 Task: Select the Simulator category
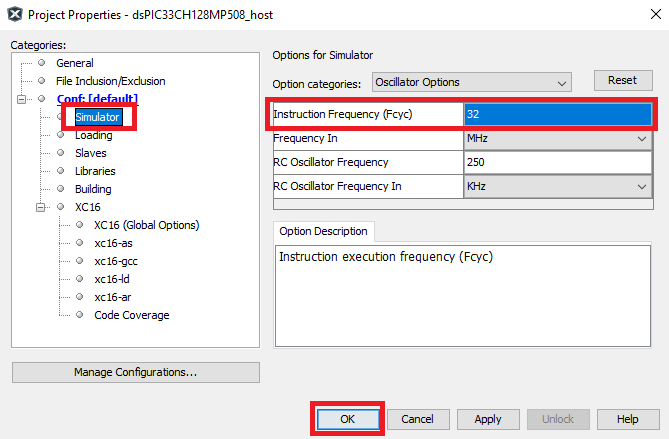tap(97, 117)
